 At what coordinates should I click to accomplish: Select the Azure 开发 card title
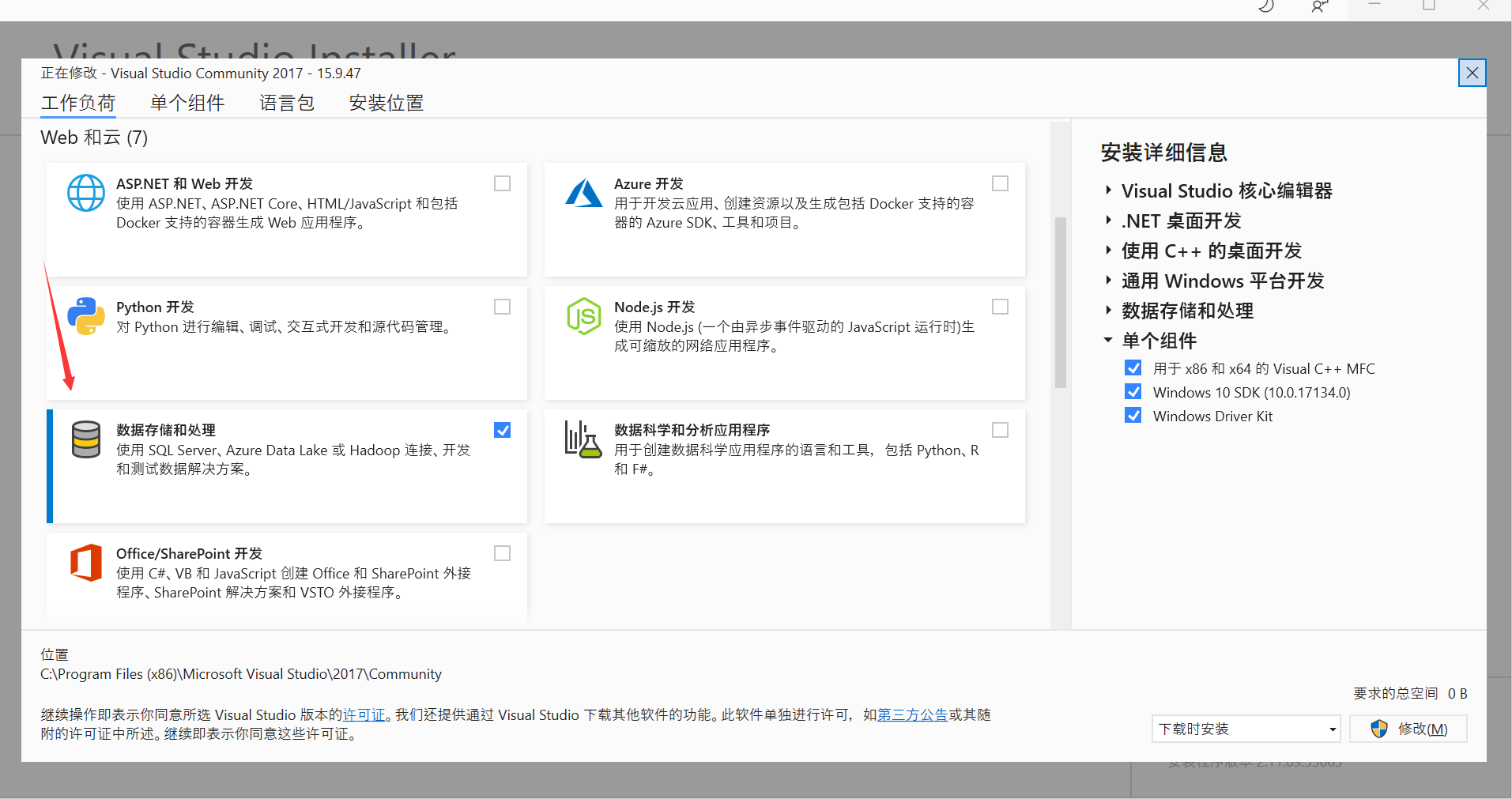pyautogui.click(x=649, y=184)
